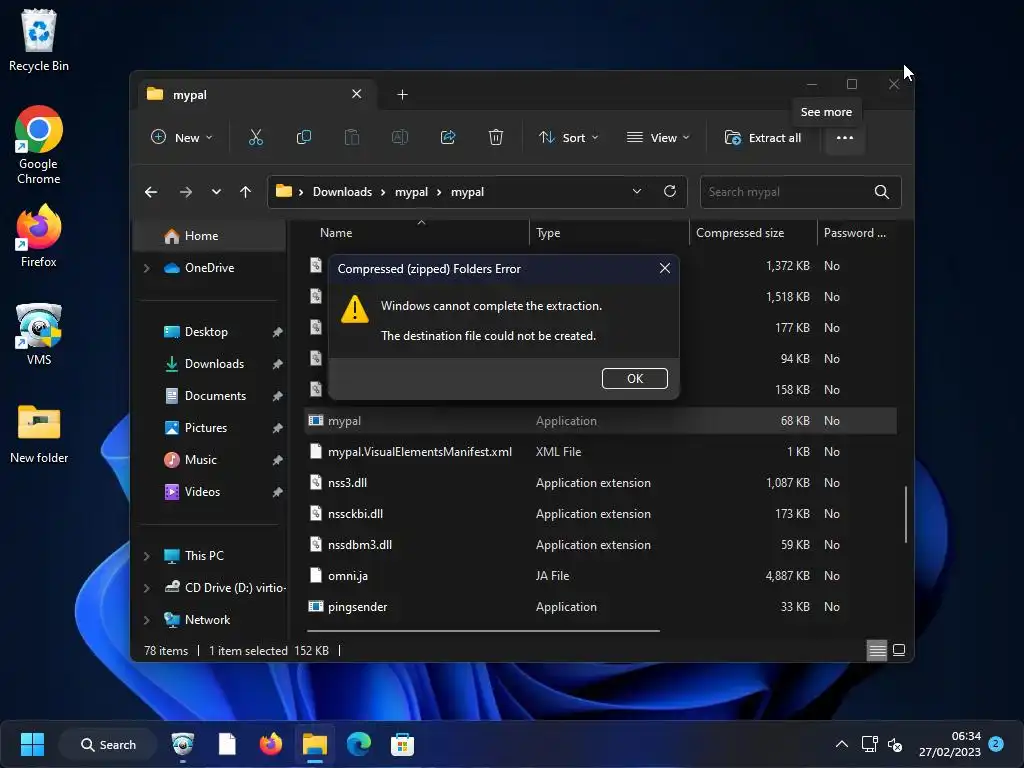Close the Compressed Folders Error dialog
The image size is (1024, 768).
coord(665,268)
